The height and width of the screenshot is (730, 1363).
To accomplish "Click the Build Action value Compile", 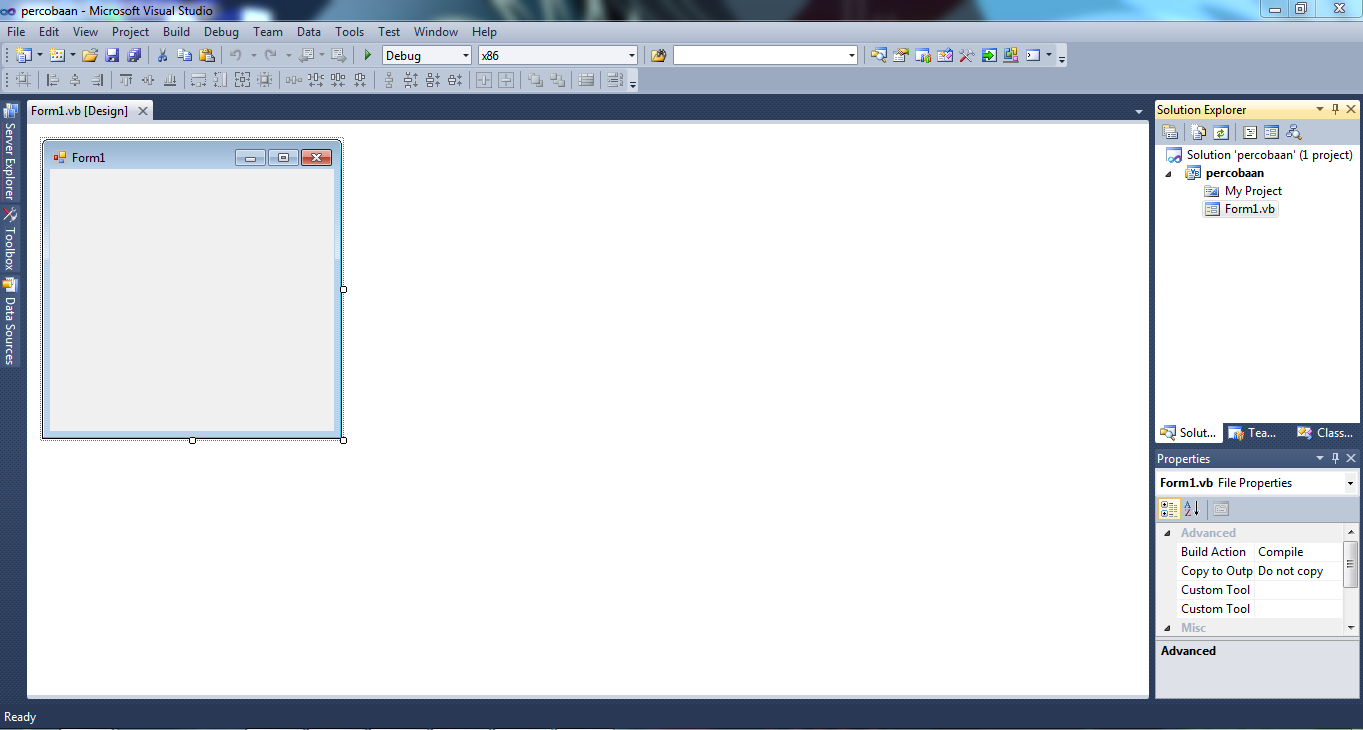I will pos(1280,551).
